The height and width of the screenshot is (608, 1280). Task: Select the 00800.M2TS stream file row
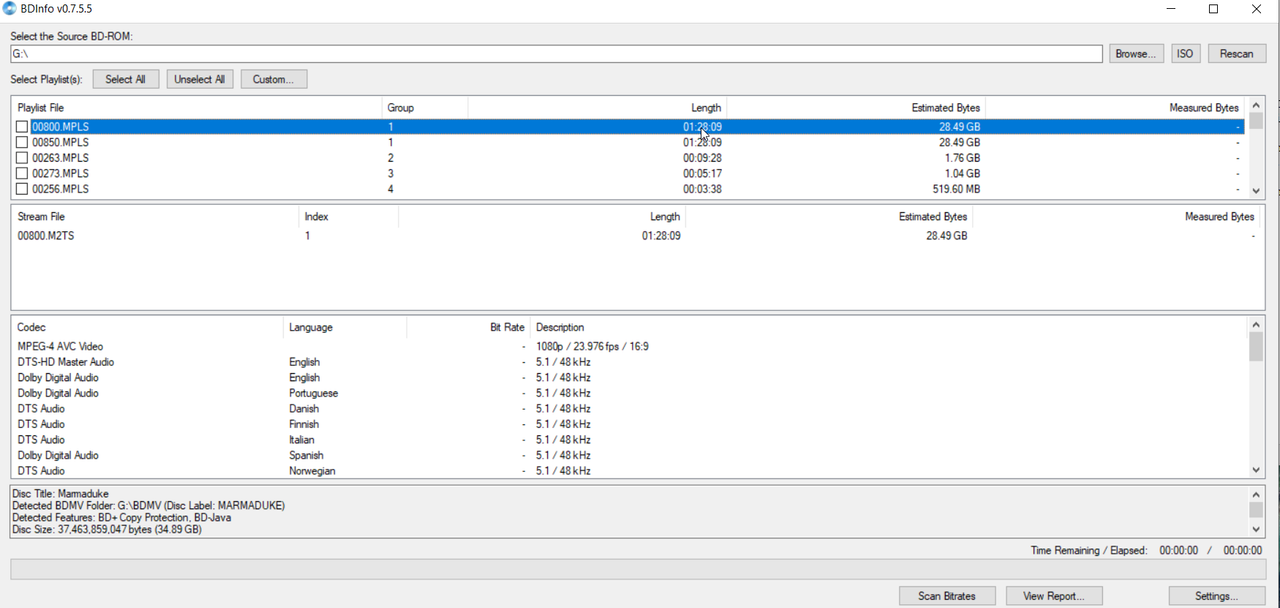[x=636, y=236]
